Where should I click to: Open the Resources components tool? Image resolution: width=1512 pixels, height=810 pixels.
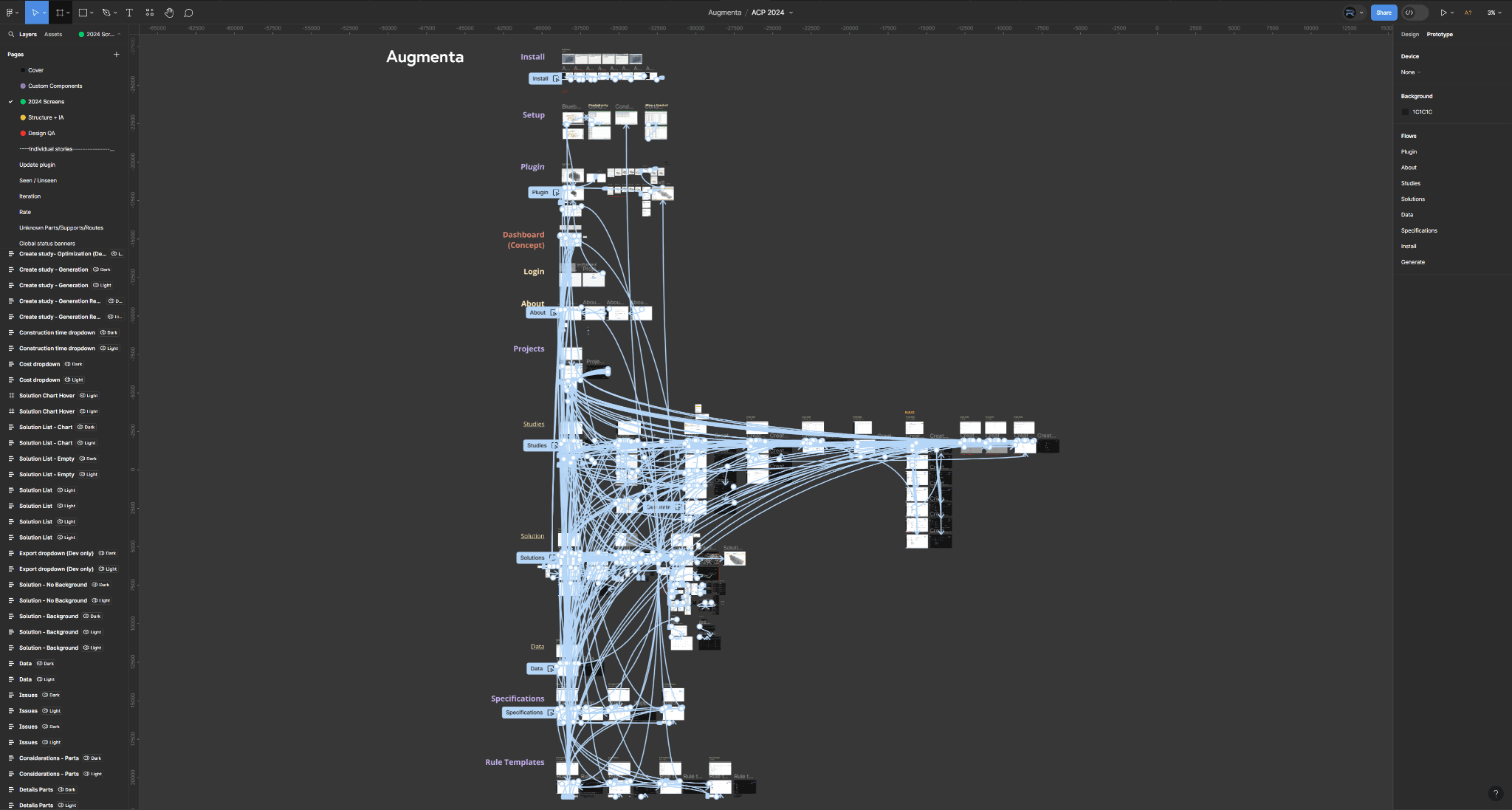click(x=150, y=13)
